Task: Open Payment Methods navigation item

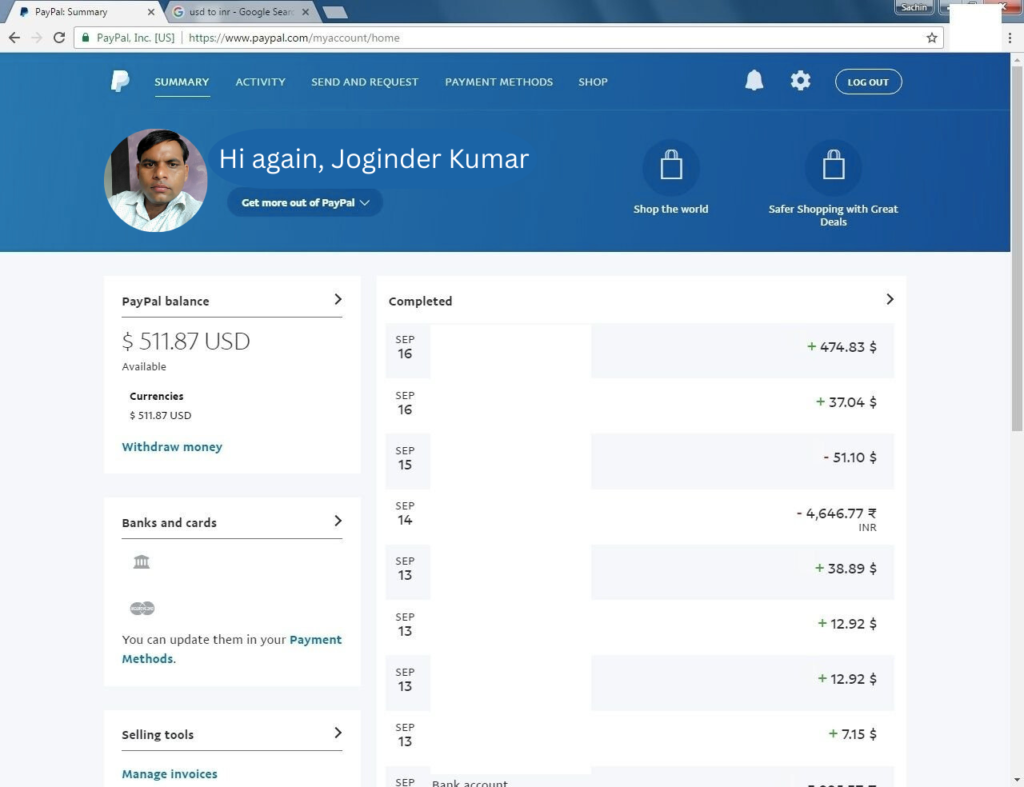Action: 499,82
